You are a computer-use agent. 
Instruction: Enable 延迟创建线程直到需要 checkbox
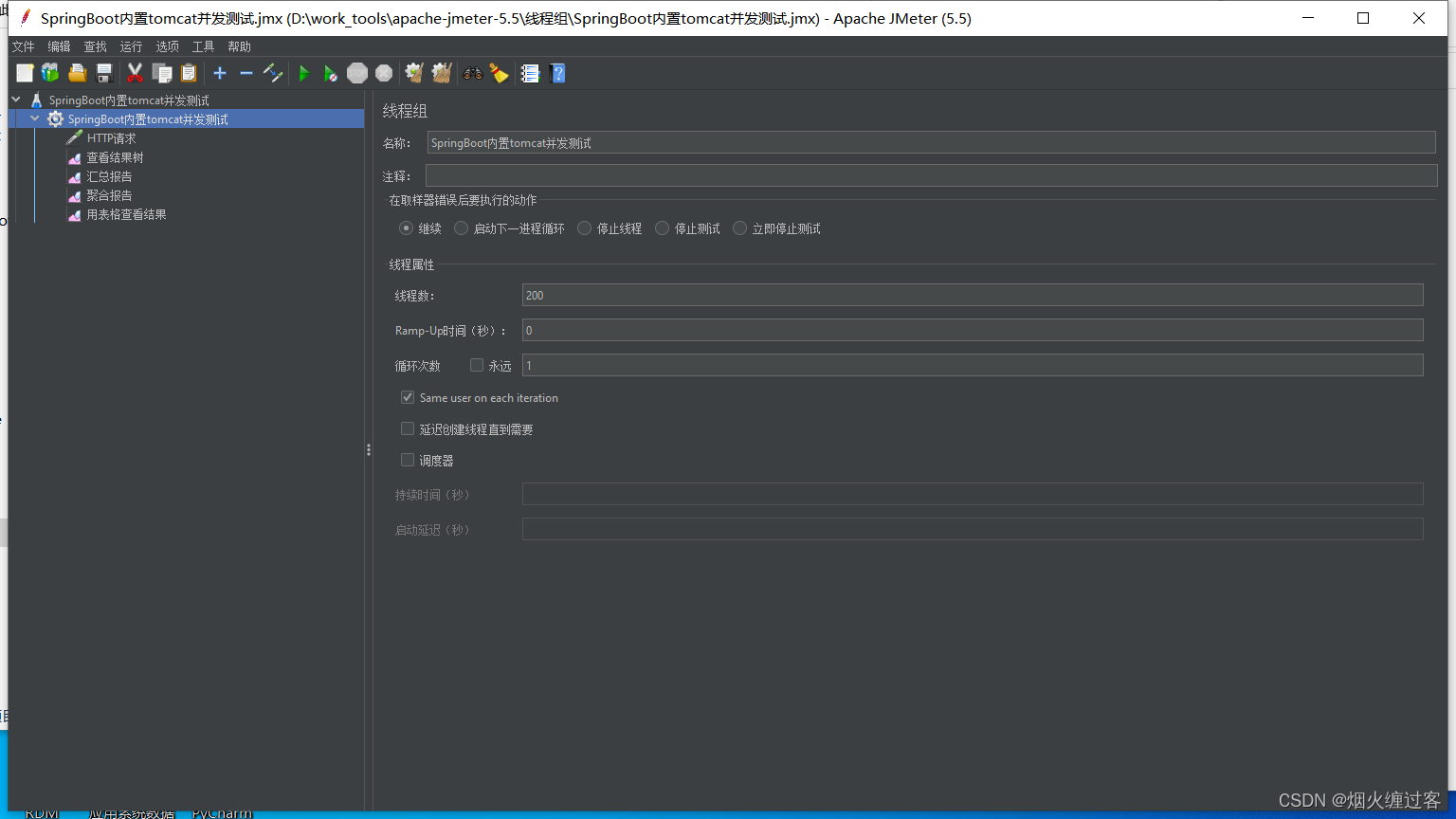408,428
